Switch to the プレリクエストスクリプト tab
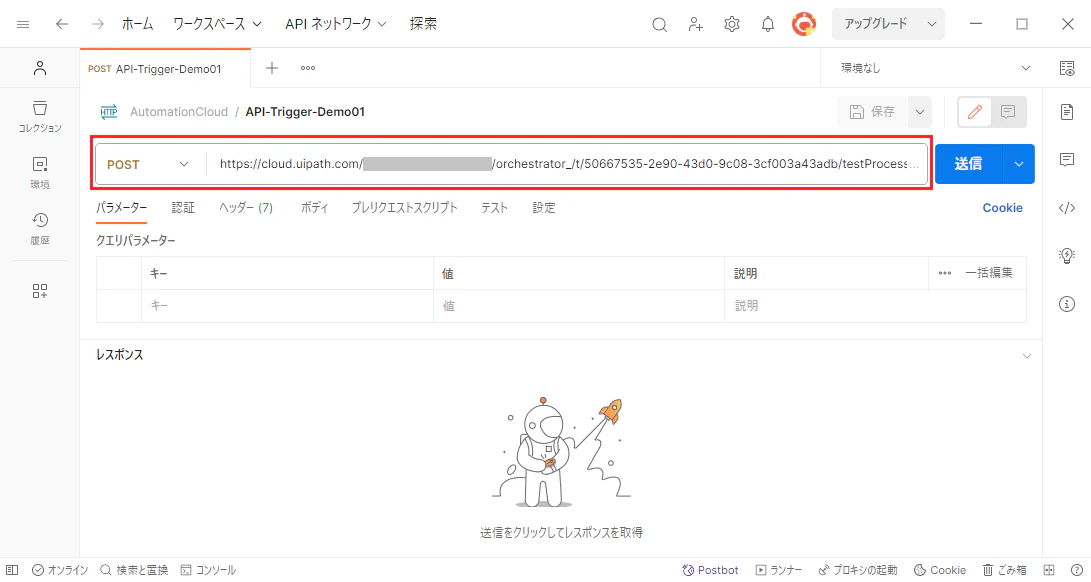This screenshot has height=582, width=1091. 404,207
